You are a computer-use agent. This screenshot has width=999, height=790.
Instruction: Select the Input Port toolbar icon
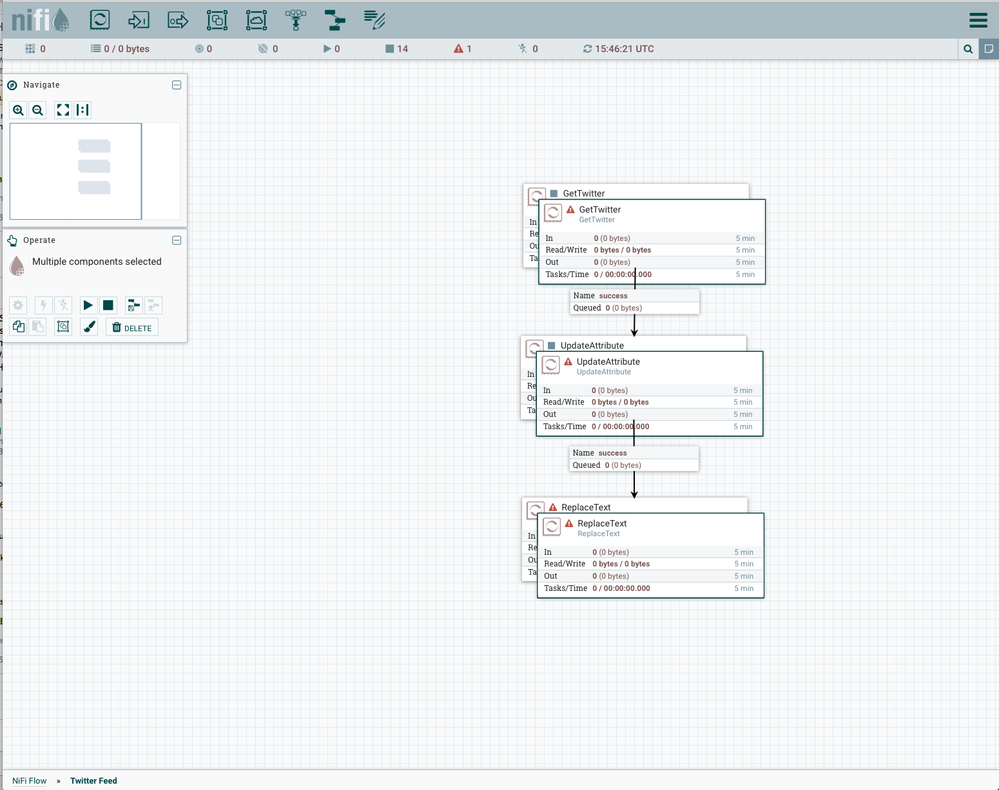coord(138,19)
